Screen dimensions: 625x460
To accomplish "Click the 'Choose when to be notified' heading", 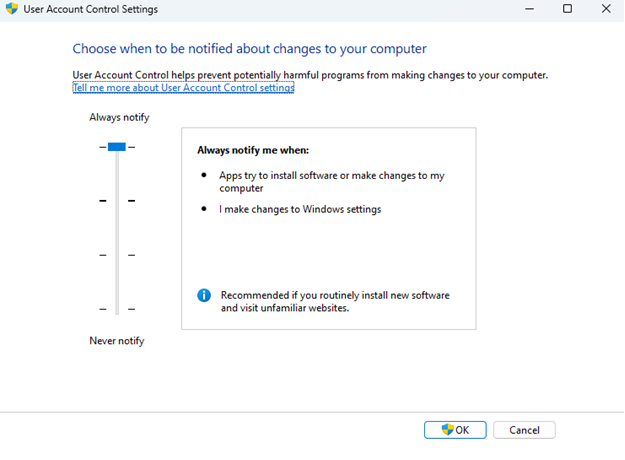I will [x=250, y=49].
